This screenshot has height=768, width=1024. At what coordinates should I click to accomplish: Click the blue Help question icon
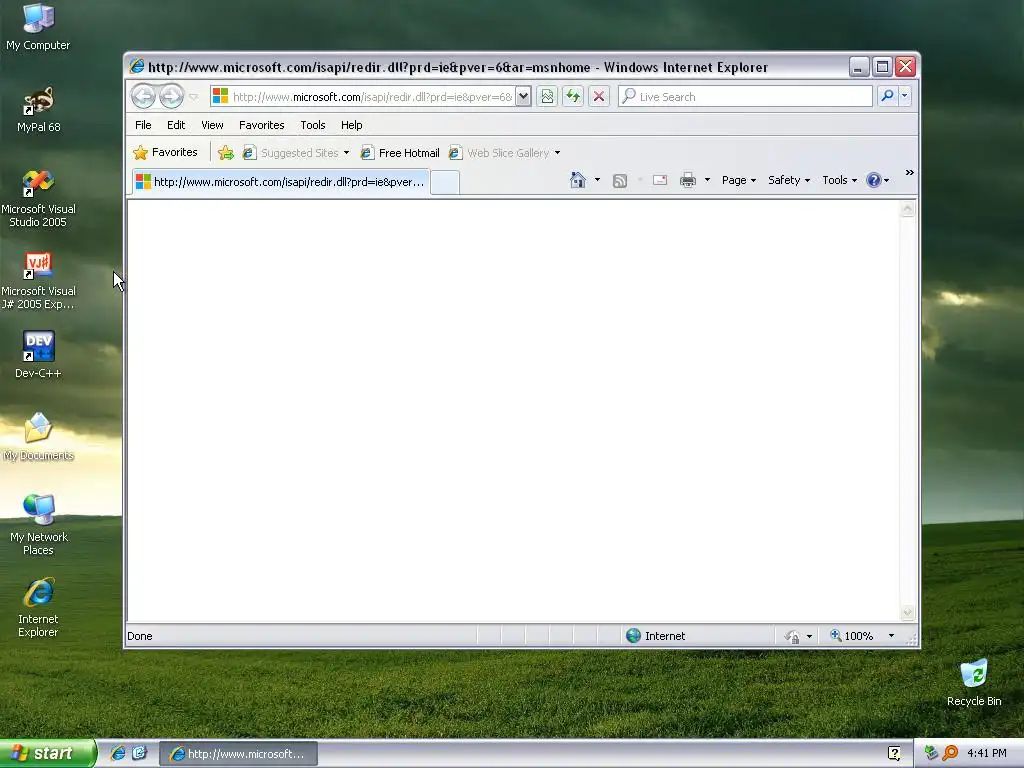point(873,180)
